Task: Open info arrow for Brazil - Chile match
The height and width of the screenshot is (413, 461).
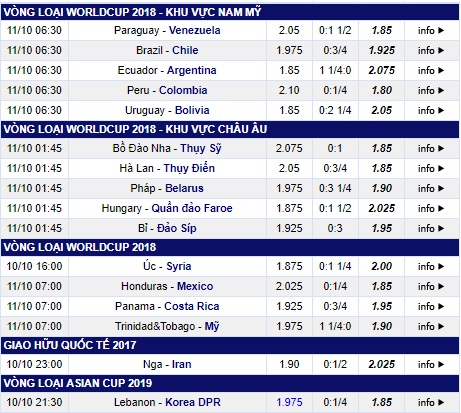Action: point(431,50)
